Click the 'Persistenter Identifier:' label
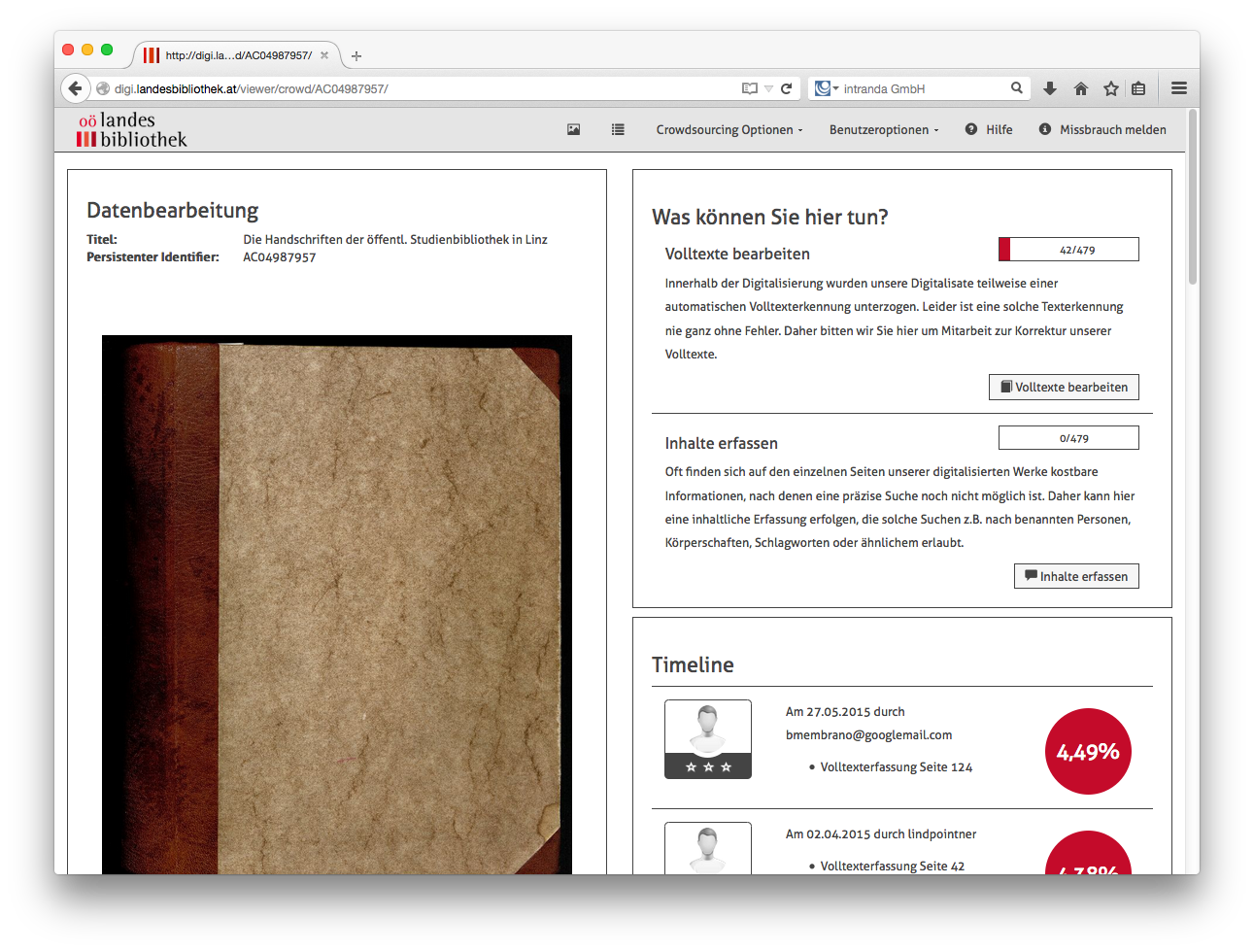Image resolution: width=1254 pixels, height=952 pixels. coord(153,257)
